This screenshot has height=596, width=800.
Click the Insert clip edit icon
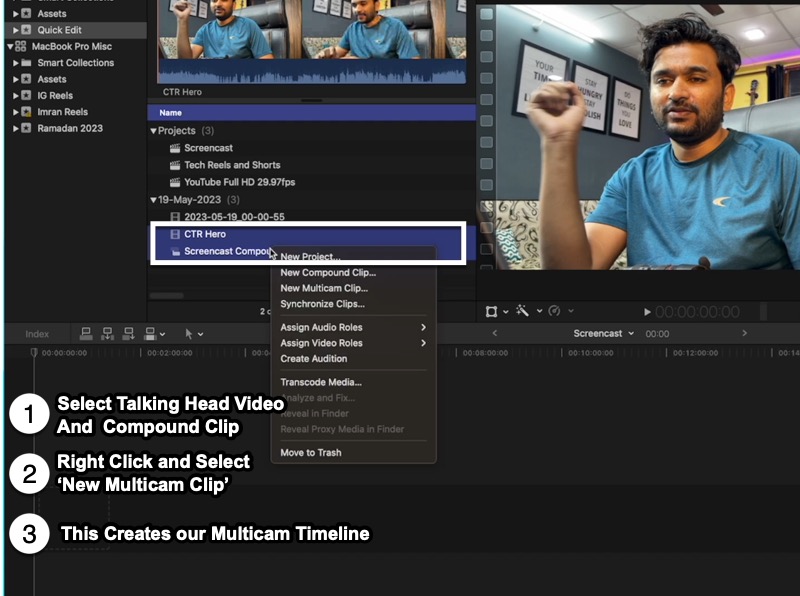(x=108, y=334)
